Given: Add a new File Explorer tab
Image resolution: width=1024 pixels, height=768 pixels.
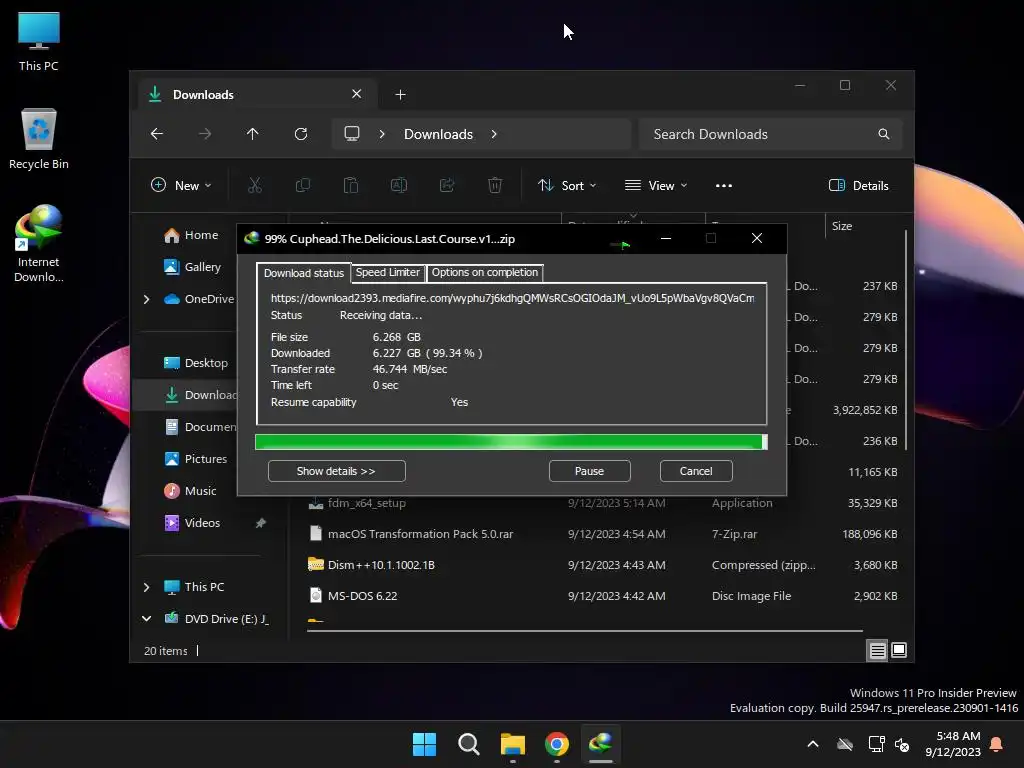Looking at the screenshot, I should pyautogui.click(x=400, y=95).
